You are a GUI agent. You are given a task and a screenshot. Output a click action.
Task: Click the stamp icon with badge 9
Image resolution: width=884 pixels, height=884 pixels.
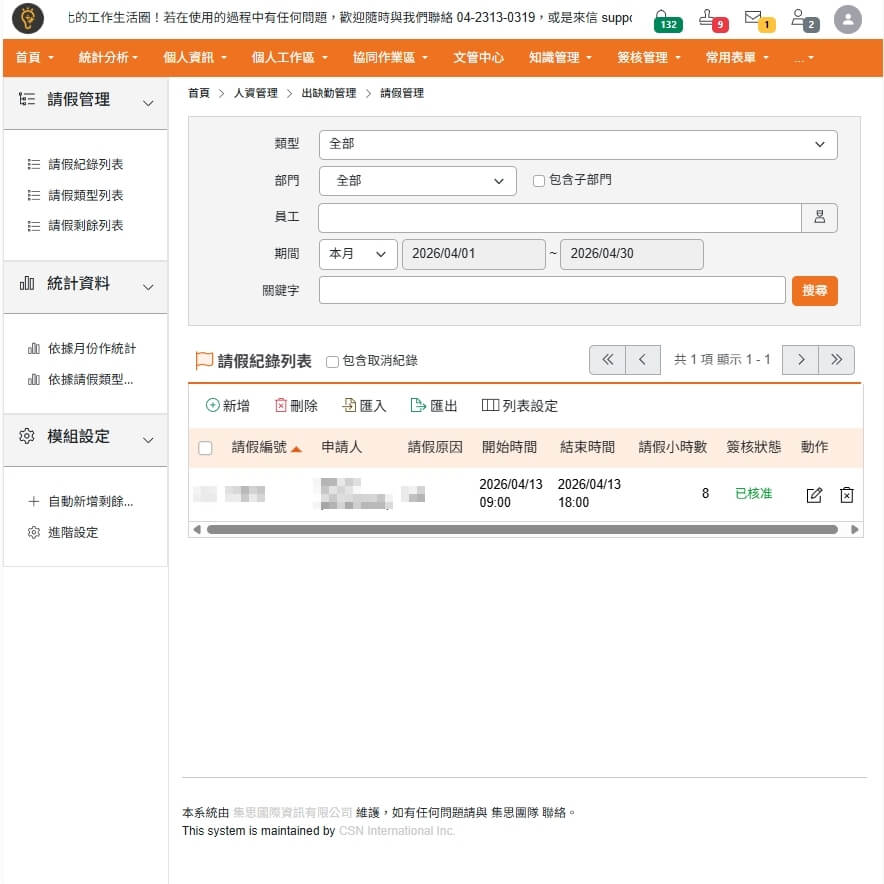(x=709, y=18)
